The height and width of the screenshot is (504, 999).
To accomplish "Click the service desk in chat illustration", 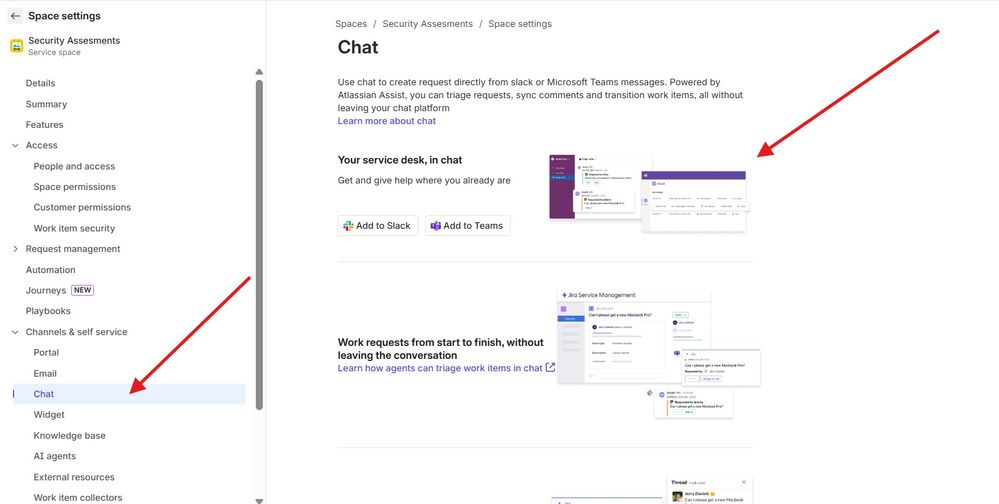I will pyautogui.click(x=647, y=193).
